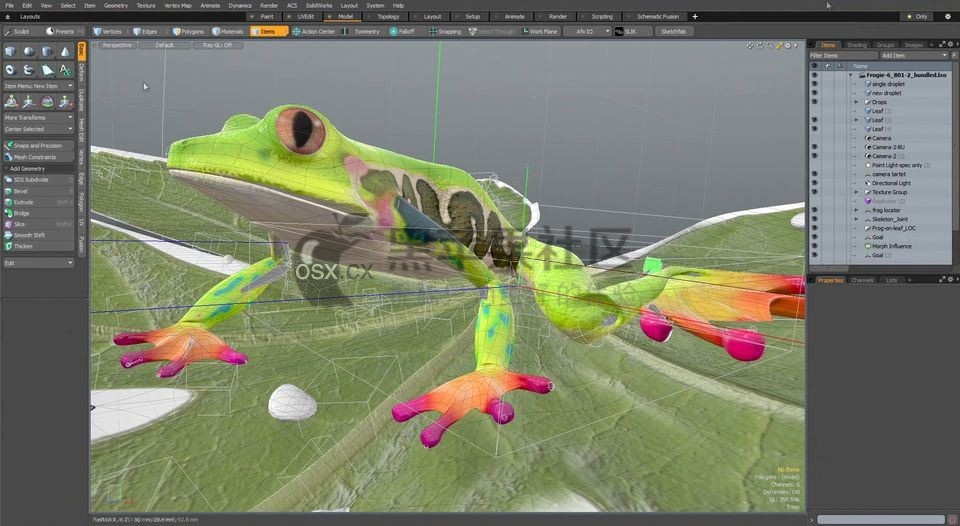The image size is (960, 526).
Task: Expand the Texture Group item
Action: [x=857, y=192]
